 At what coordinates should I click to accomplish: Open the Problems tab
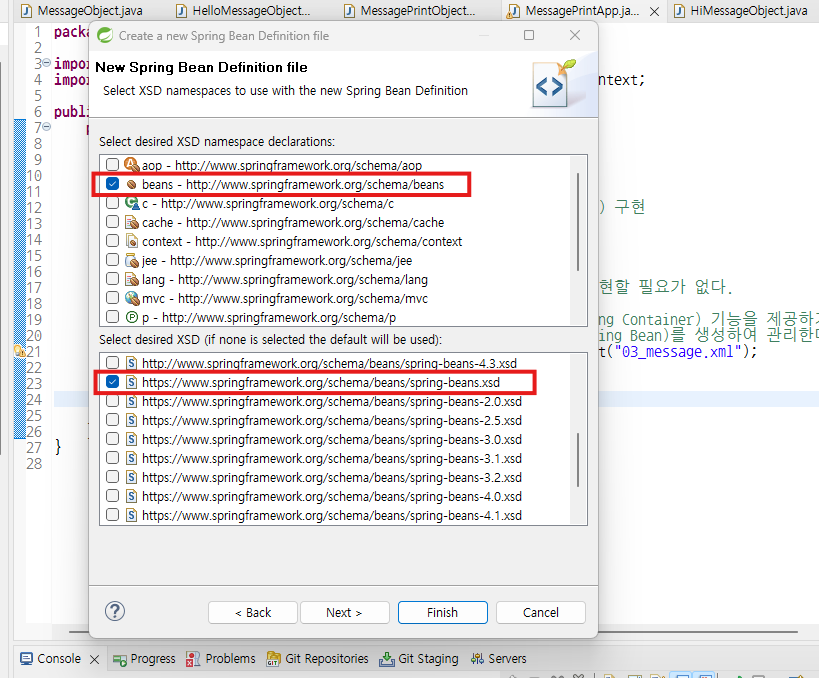pyautogui.click(x=221, y=659)
